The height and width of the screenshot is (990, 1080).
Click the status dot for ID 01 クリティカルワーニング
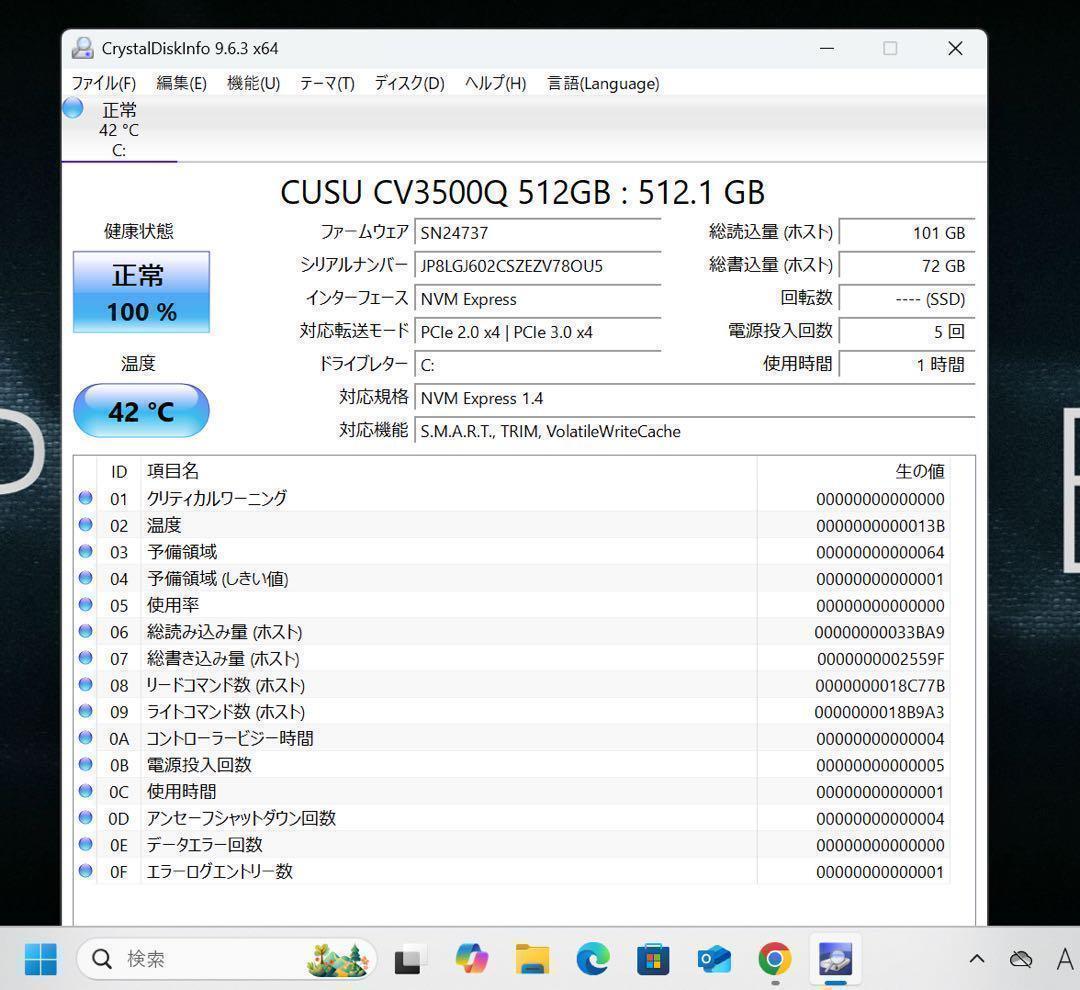pyautogui.click(x=85, y=497)
